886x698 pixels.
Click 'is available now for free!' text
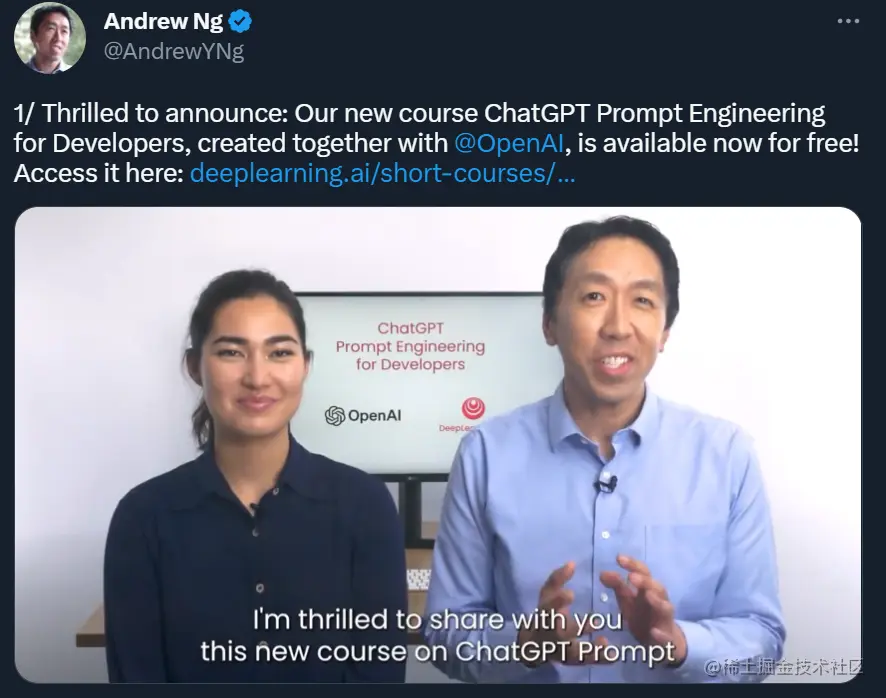point(719,143)
